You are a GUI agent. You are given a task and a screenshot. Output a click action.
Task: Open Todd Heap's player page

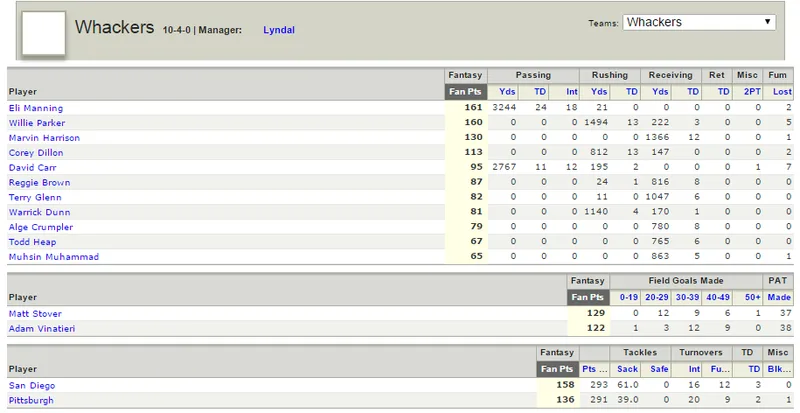[x=32, y=242]
